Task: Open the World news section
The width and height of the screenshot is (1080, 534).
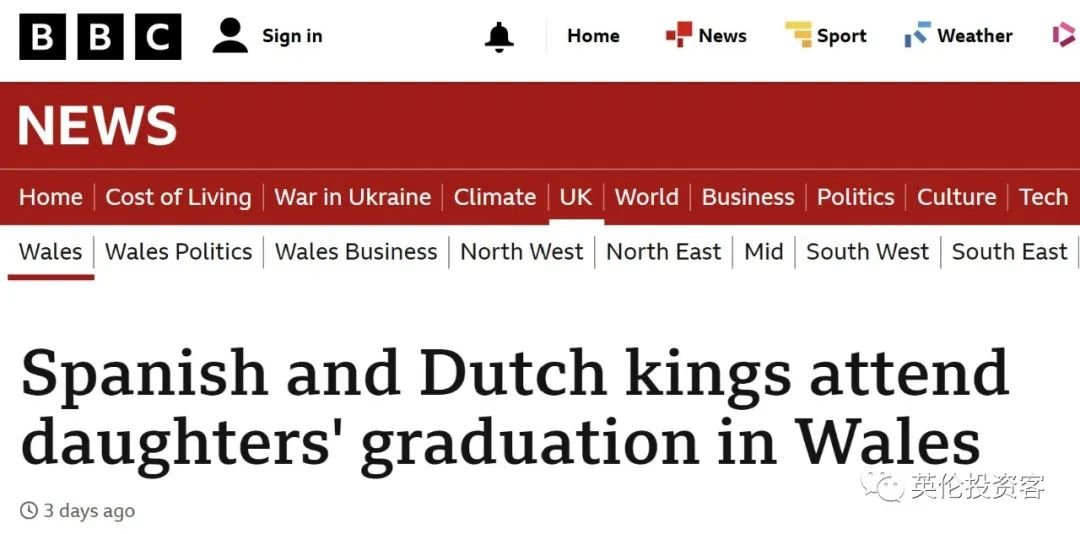Action: click(x=646, y=197)
